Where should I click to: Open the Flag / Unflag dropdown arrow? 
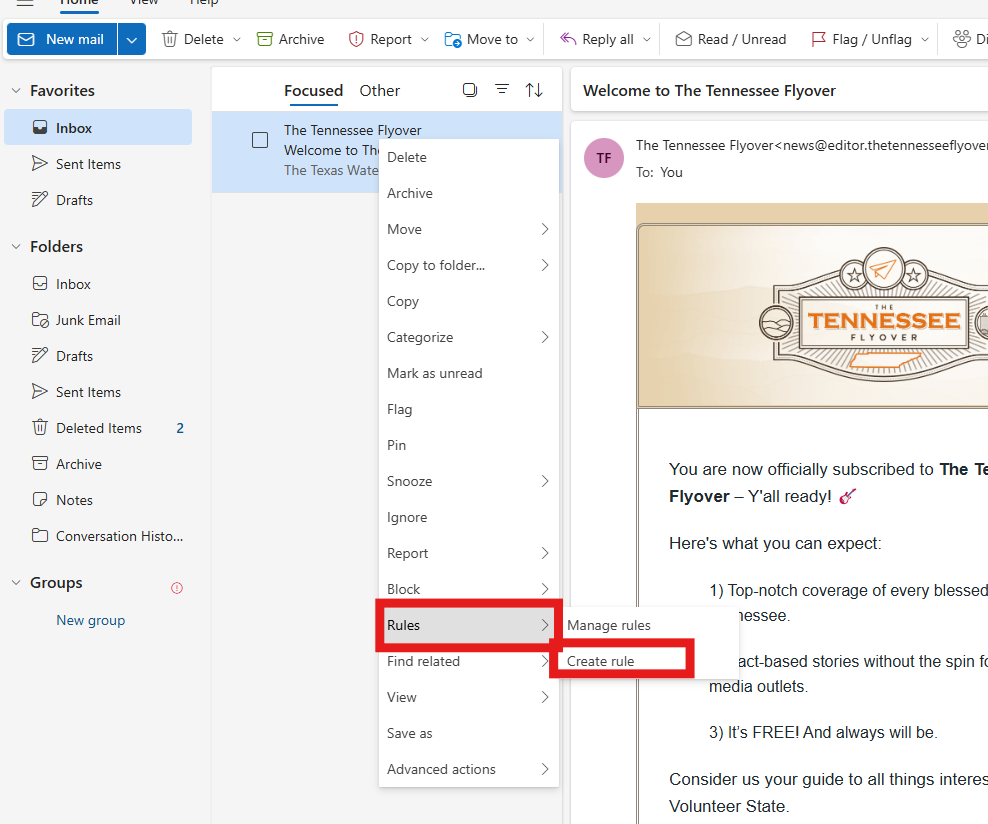[x=925, y=39]
